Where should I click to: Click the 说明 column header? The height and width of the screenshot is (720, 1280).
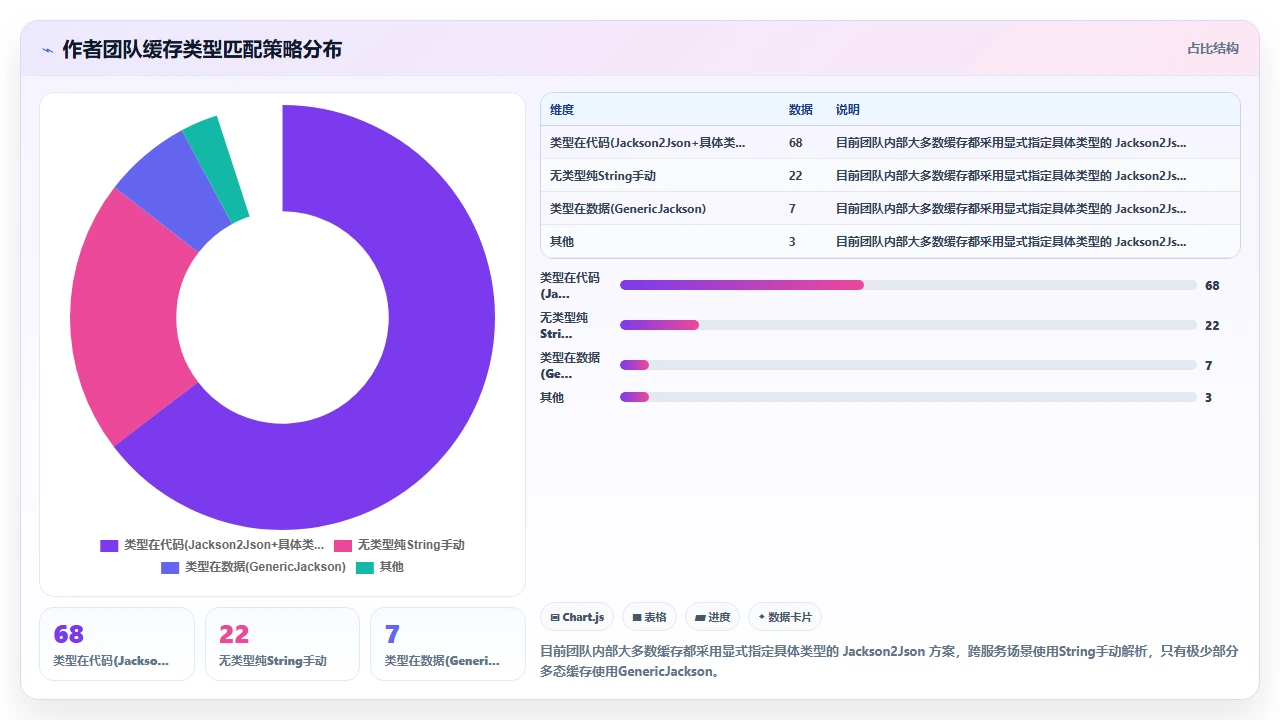tap(848, 110)
